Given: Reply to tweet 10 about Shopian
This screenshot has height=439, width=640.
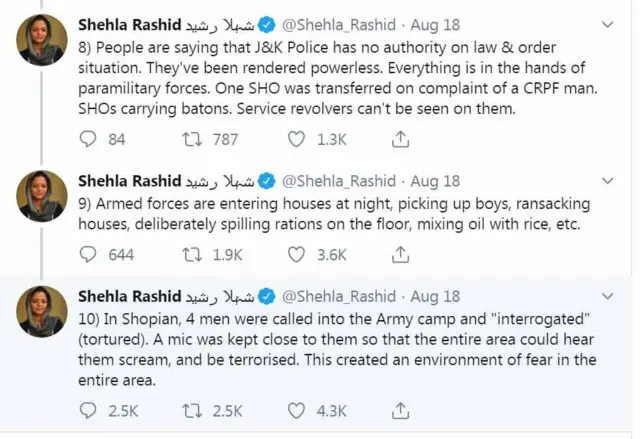Looking at the screenshot, I should tap(87, 410).
